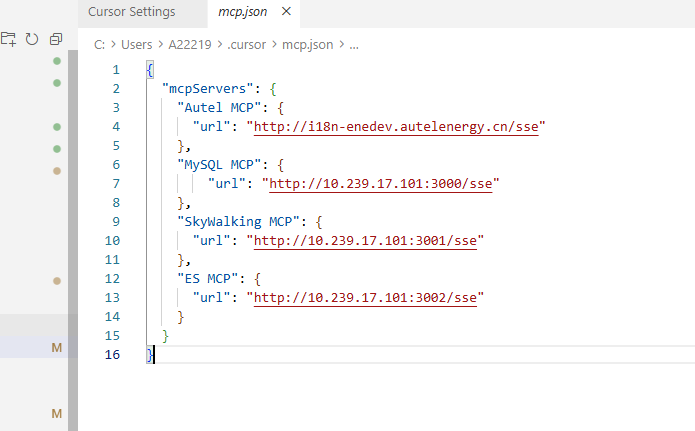Place cursor at closing brace on line 15
The image size is (695, 431).
click(x=165, y=336)
